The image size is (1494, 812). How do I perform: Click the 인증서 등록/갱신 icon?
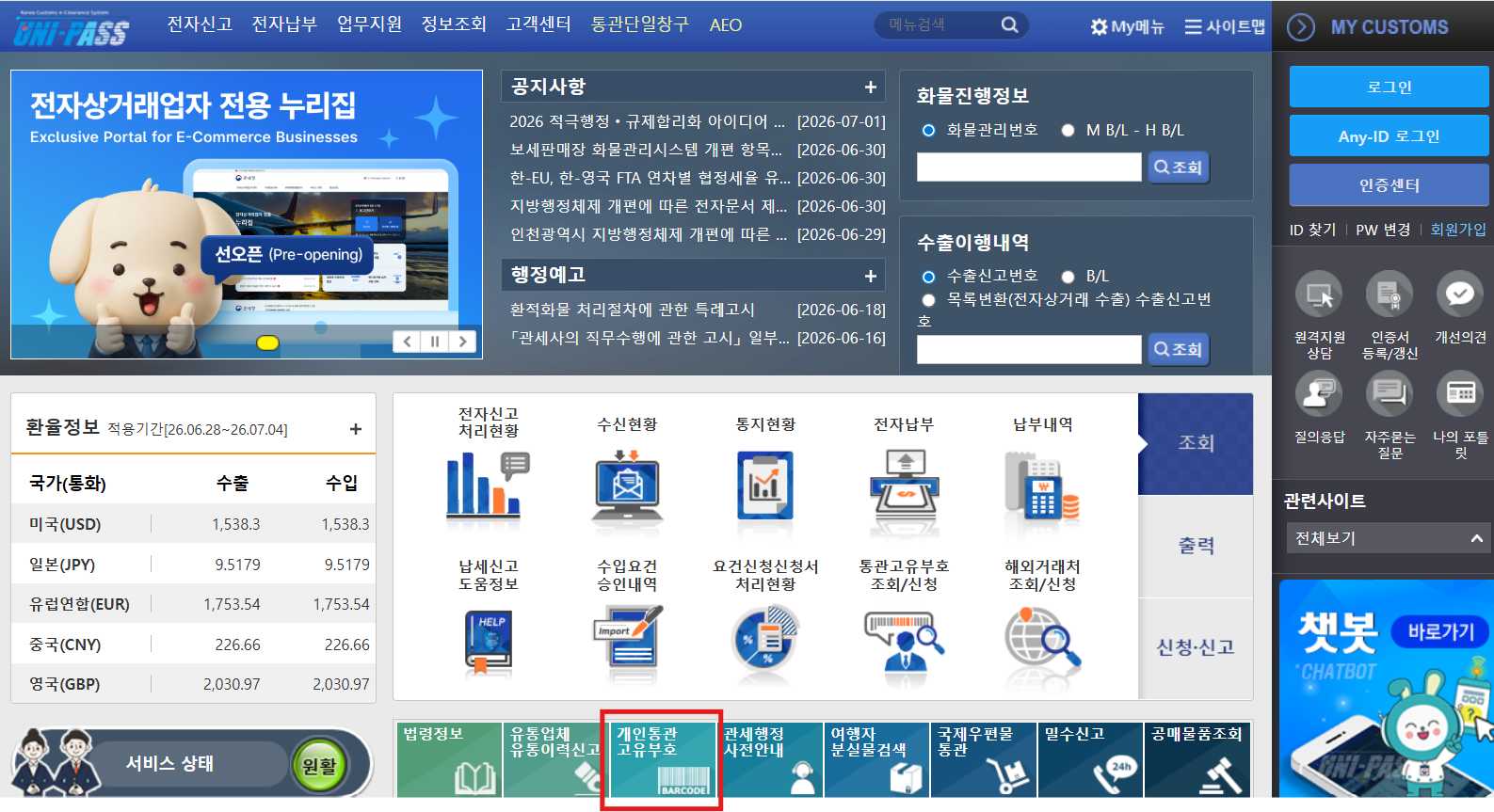click(1390, 295)
